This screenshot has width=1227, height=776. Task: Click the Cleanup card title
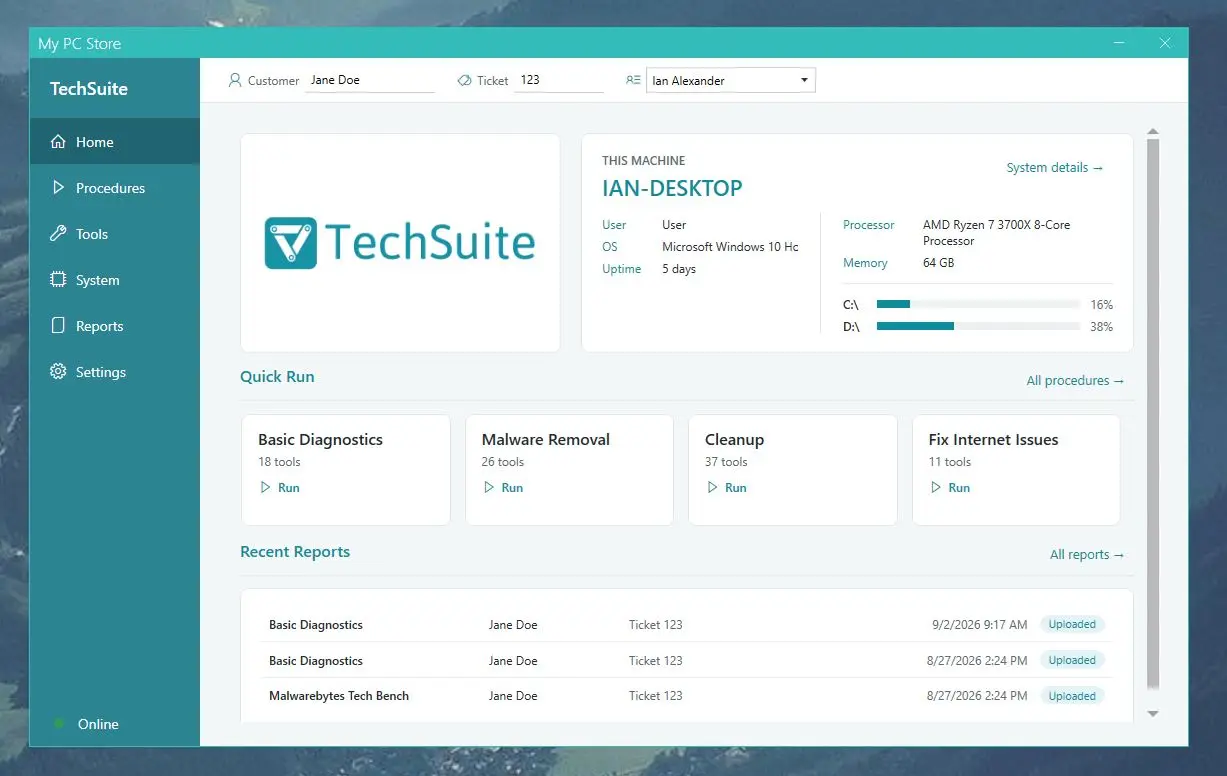click(734, 439)
